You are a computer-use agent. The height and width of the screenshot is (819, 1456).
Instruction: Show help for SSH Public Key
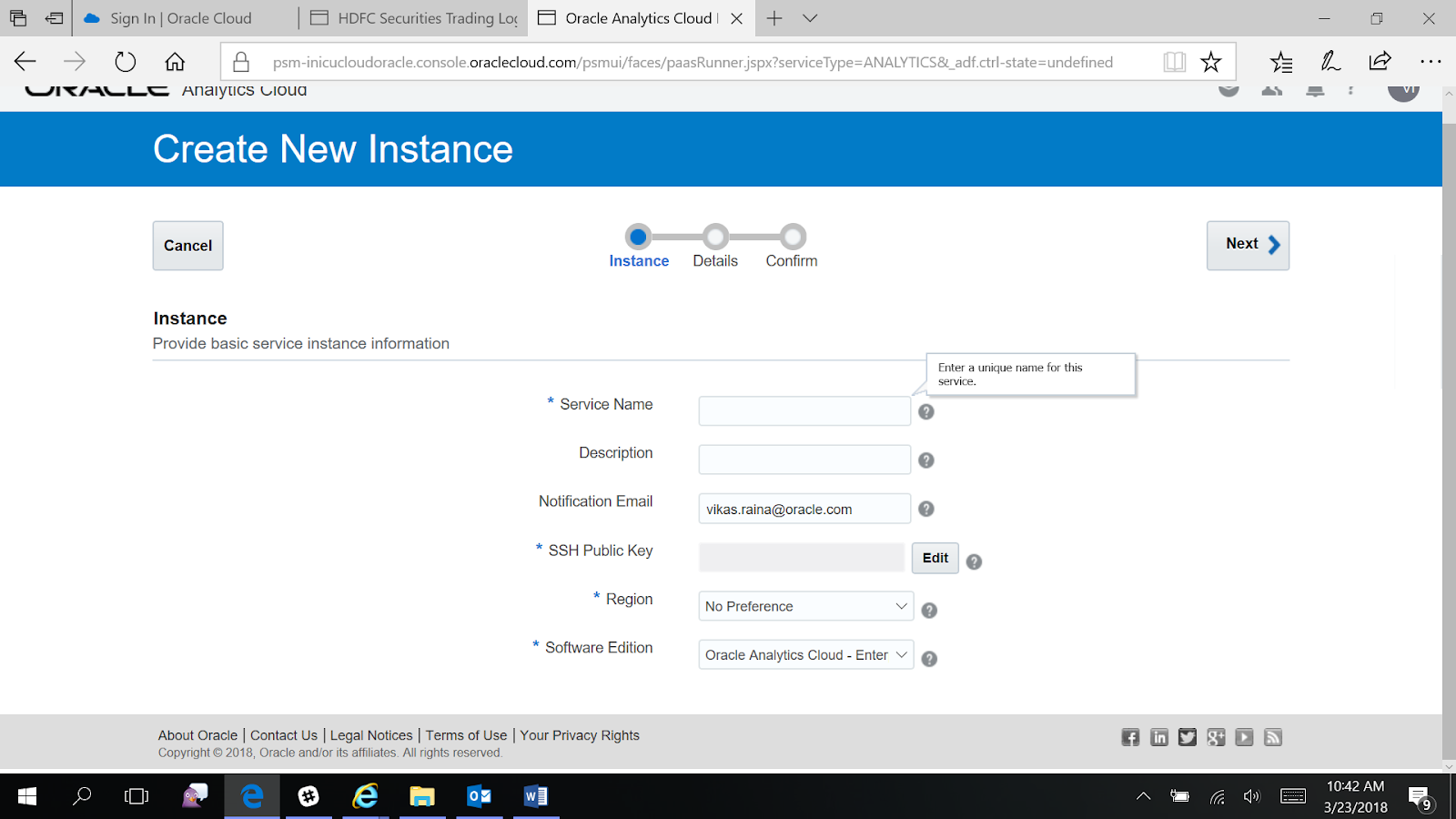point(974,561)
